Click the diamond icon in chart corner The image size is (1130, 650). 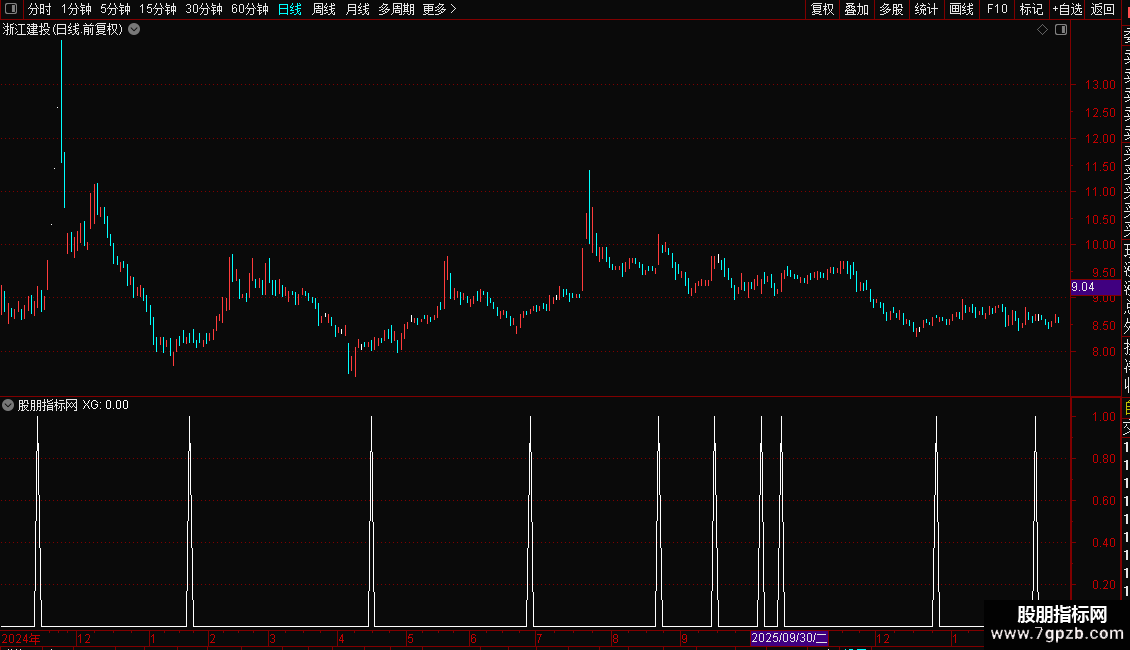click(x=1042, y=30)
